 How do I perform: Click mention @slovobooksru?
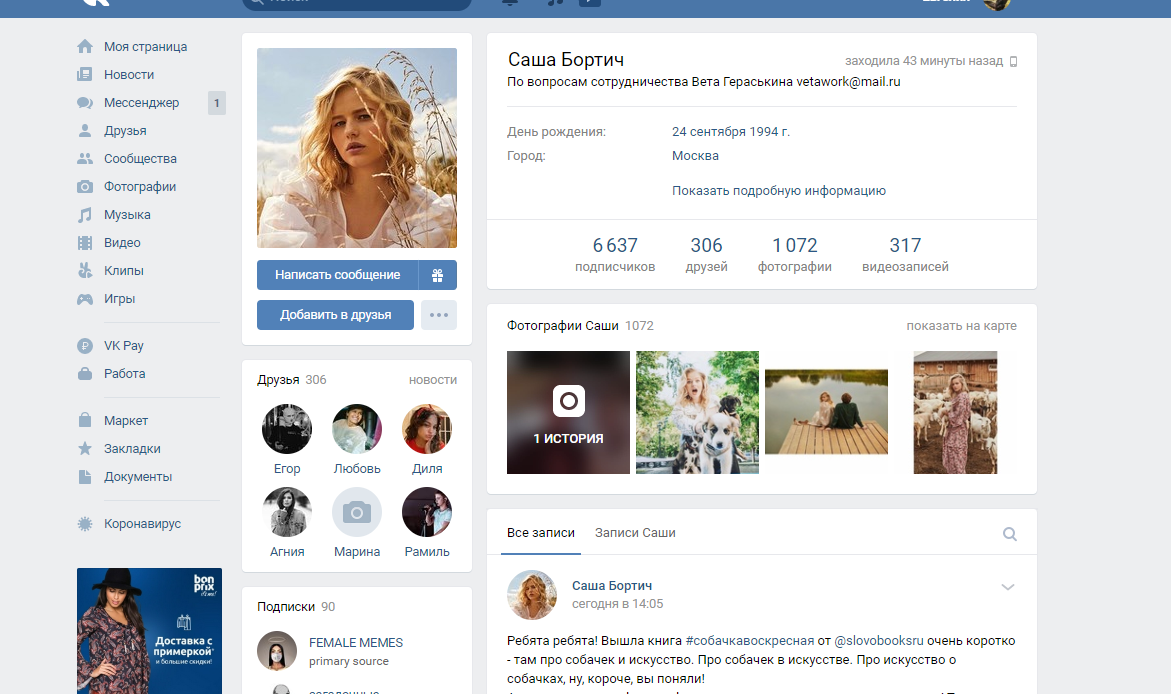[x=879, y=640]
